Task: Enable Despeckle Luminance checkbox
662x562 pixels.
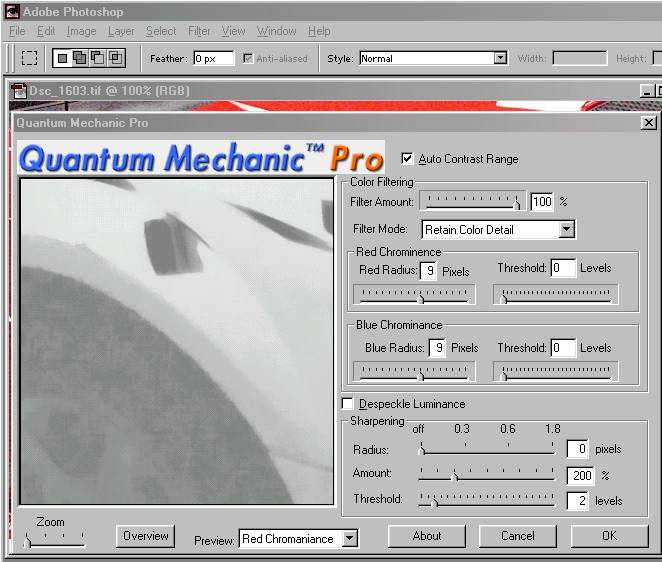Action: (347, 404)
